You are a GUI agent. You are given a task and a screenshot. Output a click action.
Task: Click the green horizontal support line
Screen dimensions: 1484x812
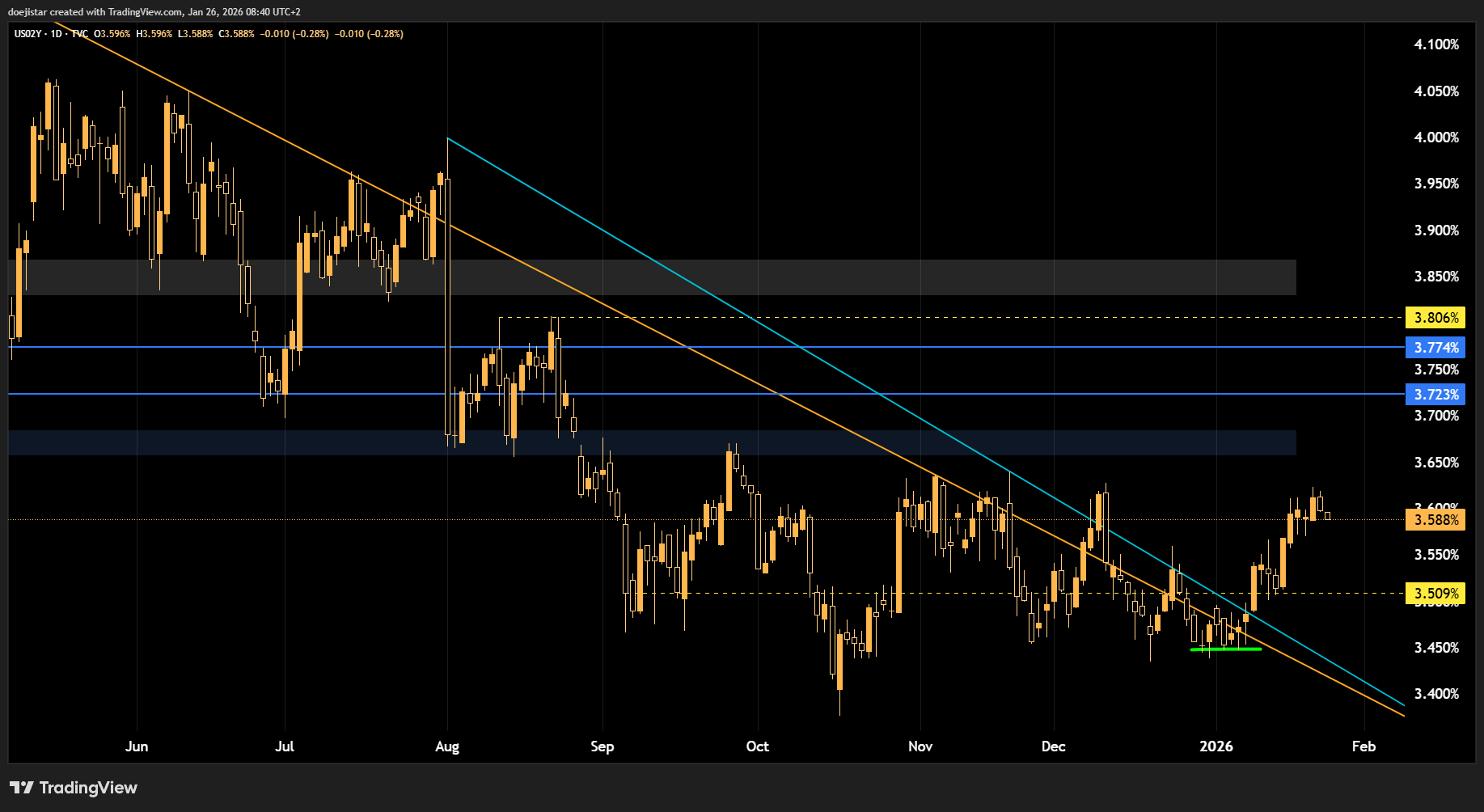tap(1225, 649)
